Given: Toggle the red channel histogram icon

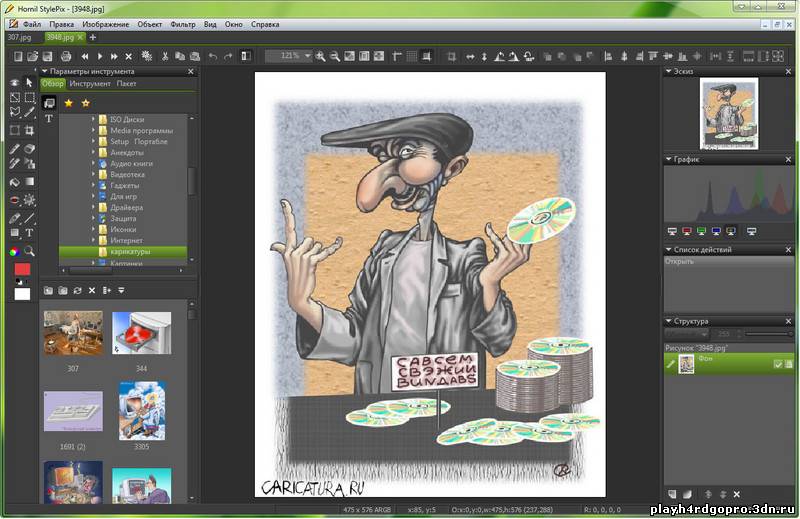Looking at the screenshot, I should click(687, 232).
